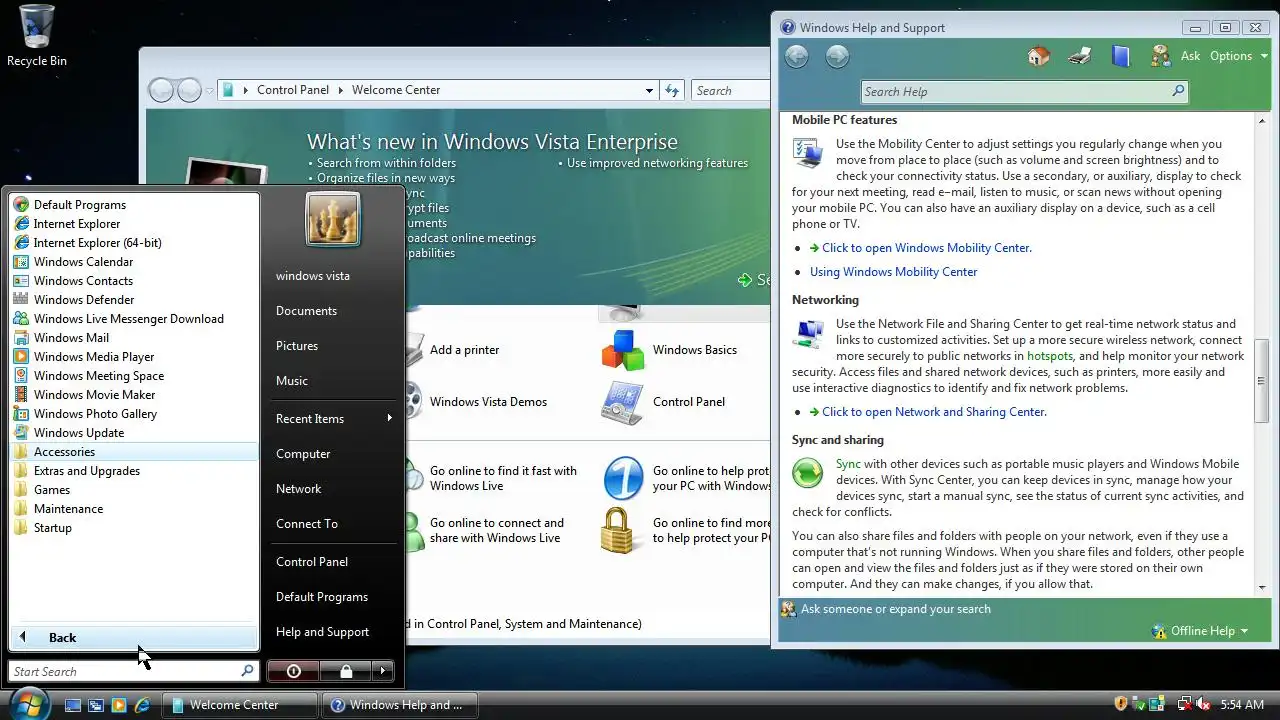Click to open Windows Mobility Center link
The width and height of the screenshot is (1280, 720).
(x=927, y=248)
